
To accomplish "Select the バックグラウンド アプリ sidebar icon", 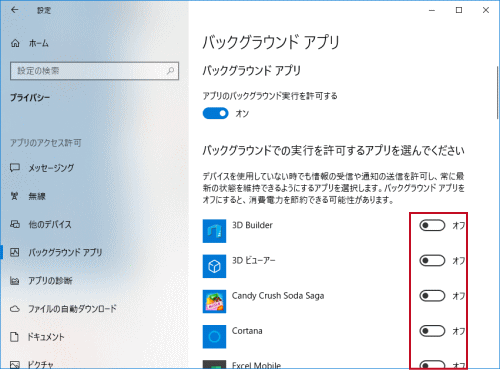I will point(15,252).
